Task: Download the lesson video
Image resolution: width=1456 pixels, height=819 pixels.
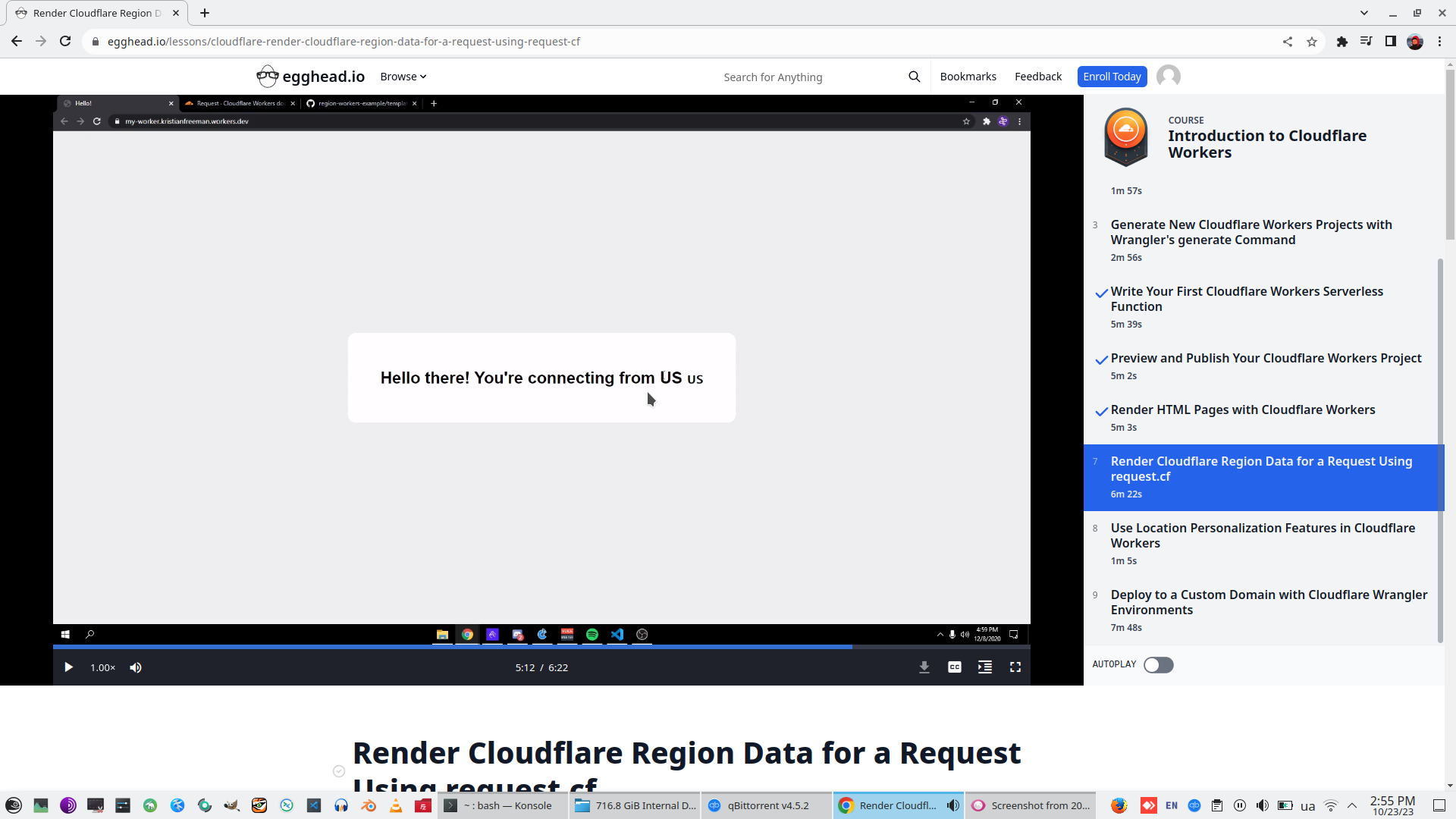Action: point(924,667)
